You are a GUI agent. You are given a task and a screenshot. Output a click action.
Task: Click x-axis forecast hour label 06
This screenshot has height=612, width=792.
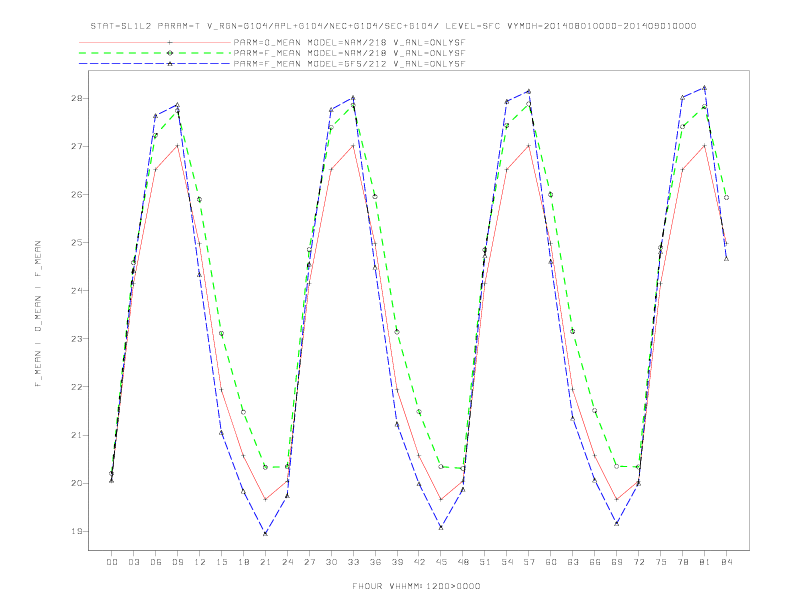(156, 562)
